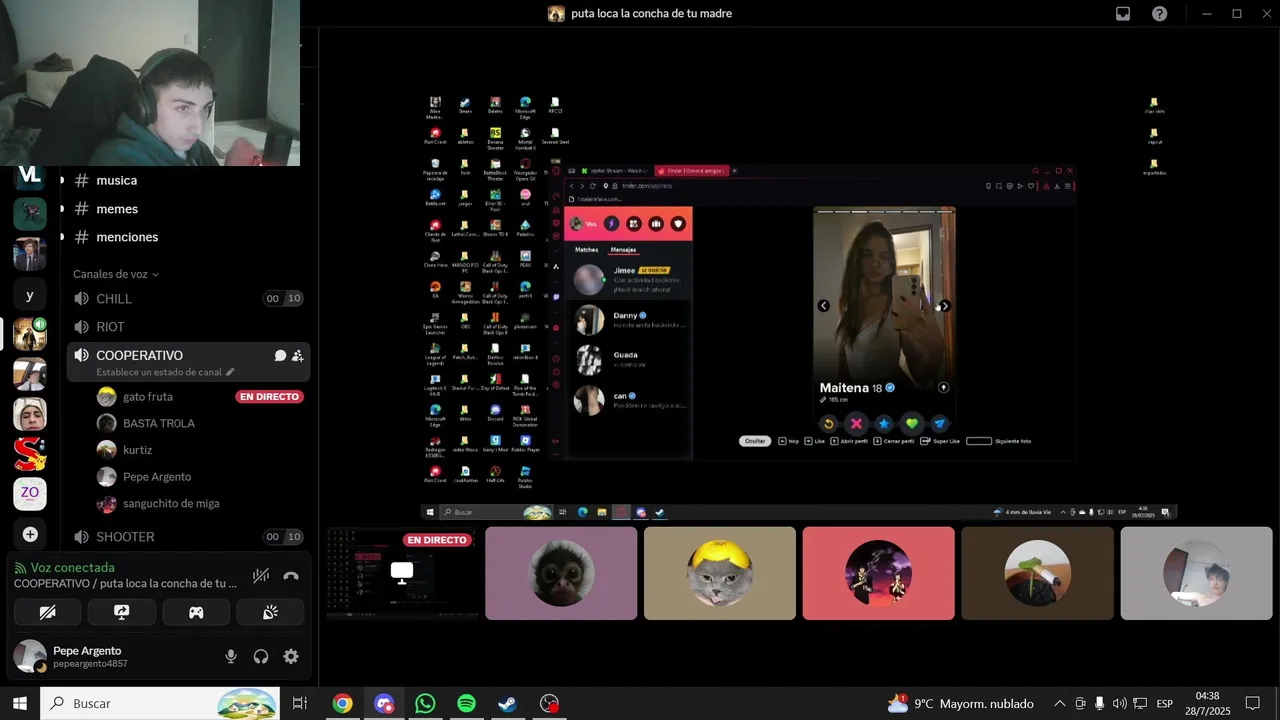Open Maitena's profile info up-arrow

tap(942, 387)
